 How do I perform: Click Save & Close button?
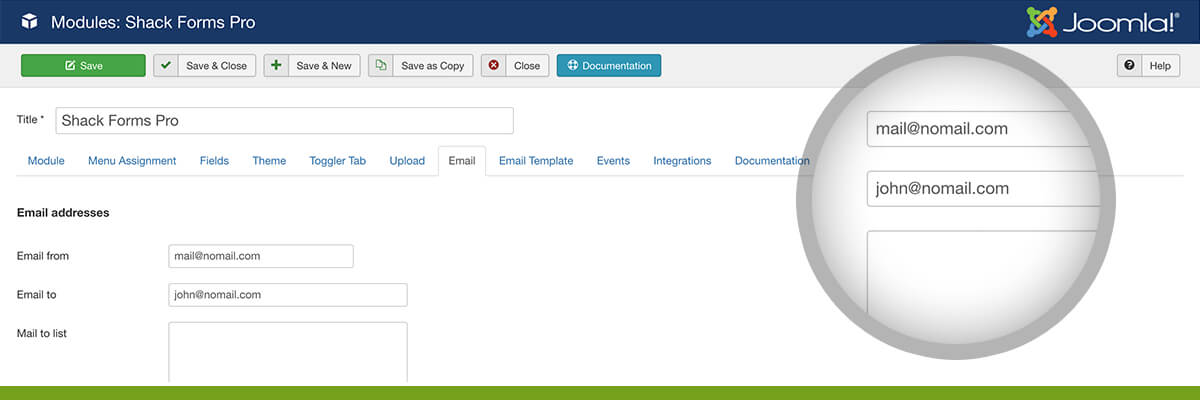(x=205, y=66)
